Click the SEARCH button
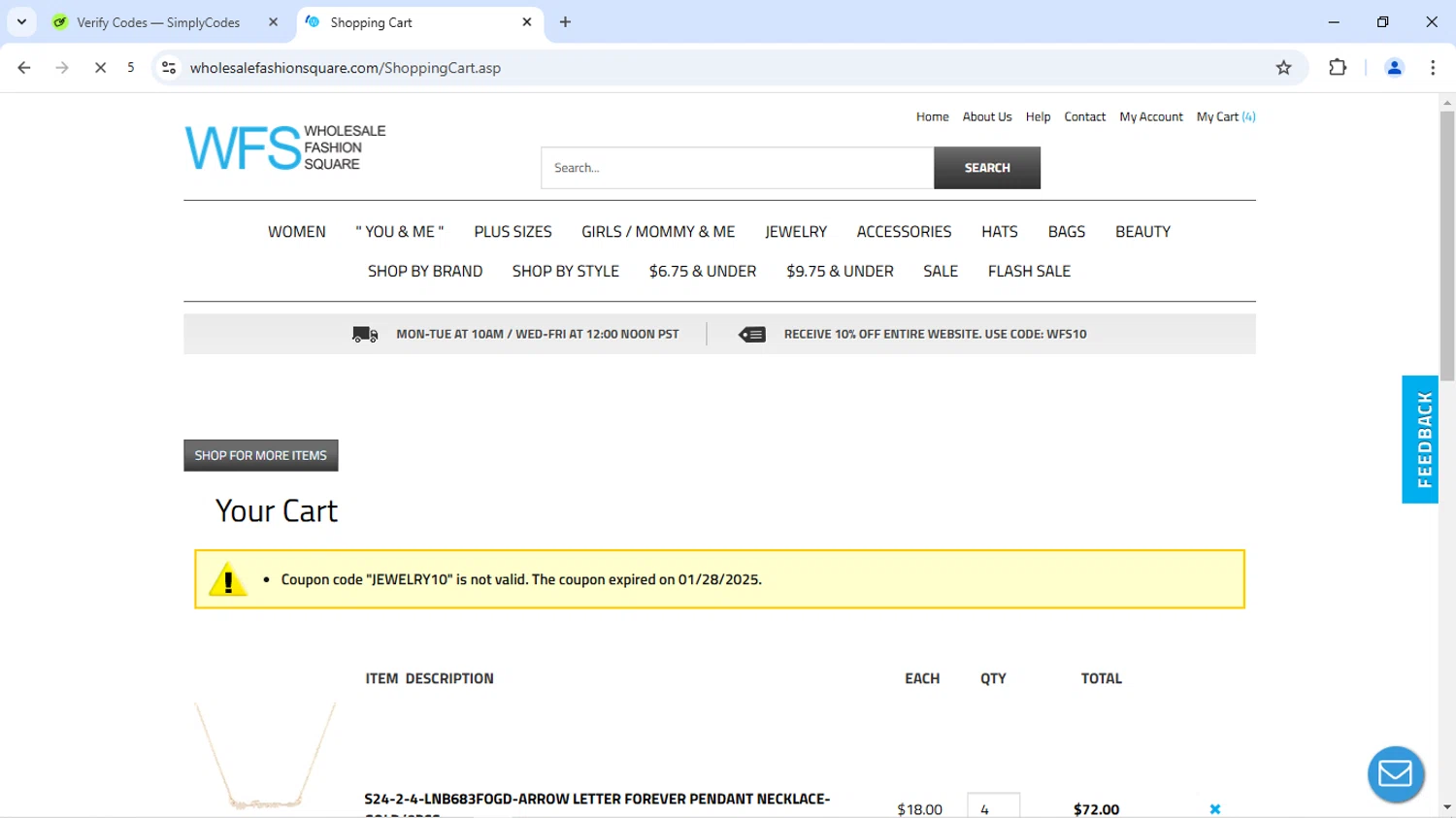Screen dimensions: 1456x818 [x=987, y=168]
